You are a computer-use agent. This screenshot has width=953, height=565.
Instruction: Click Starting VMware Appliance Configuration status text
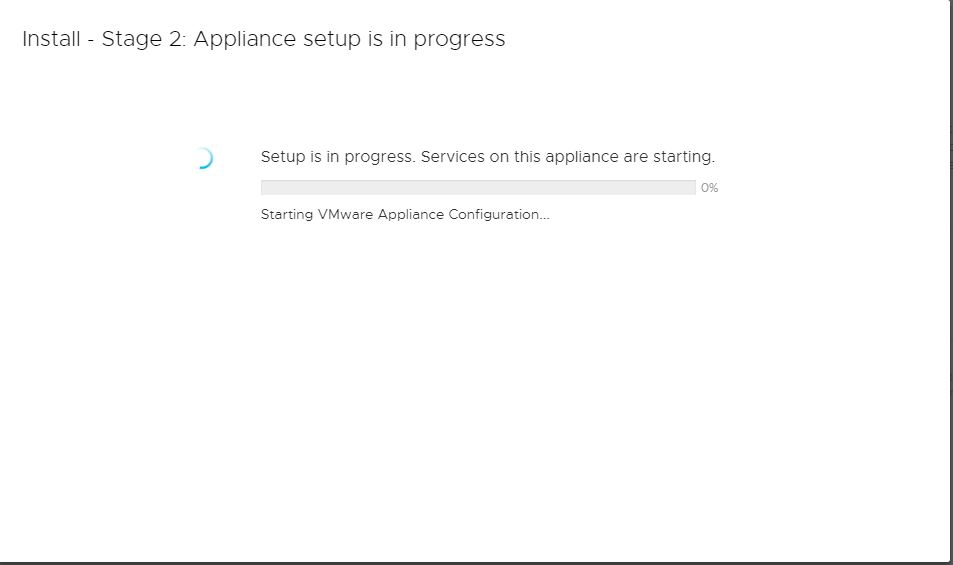click(x=405, y=214)
